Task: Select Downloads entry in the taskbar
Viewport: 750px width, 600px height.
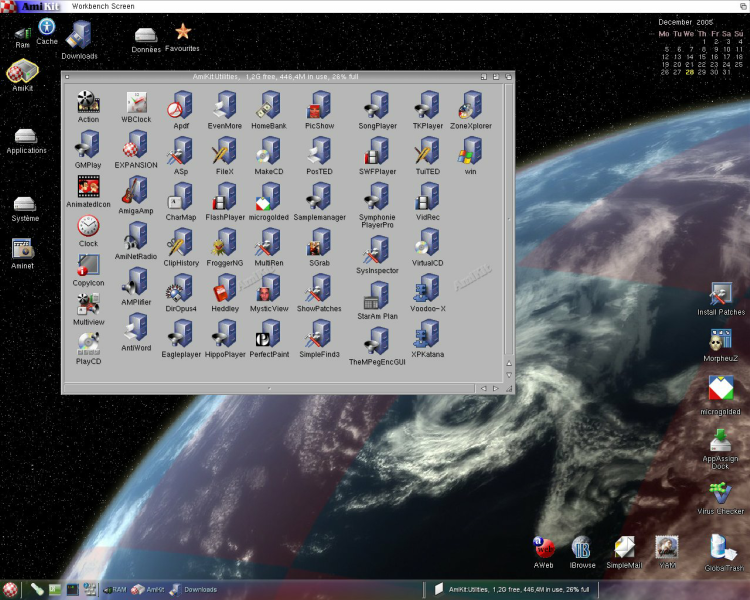Action: 194,589
